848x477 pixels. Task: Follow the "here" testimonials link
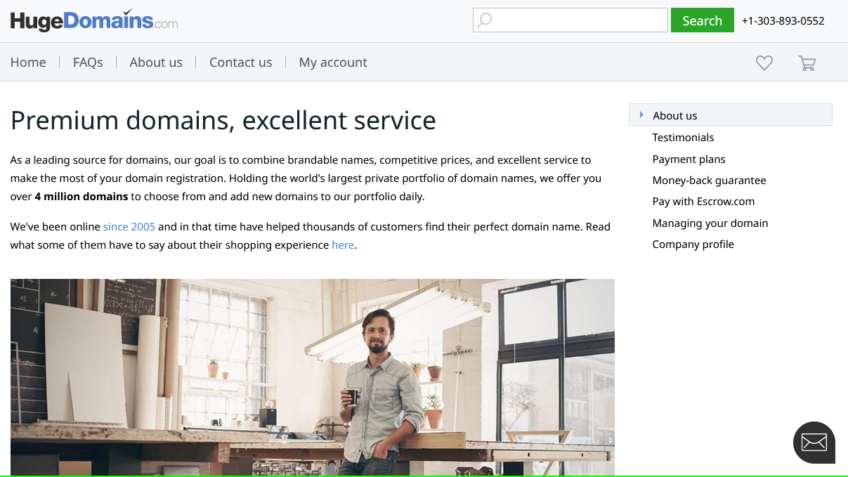[342, 245]
